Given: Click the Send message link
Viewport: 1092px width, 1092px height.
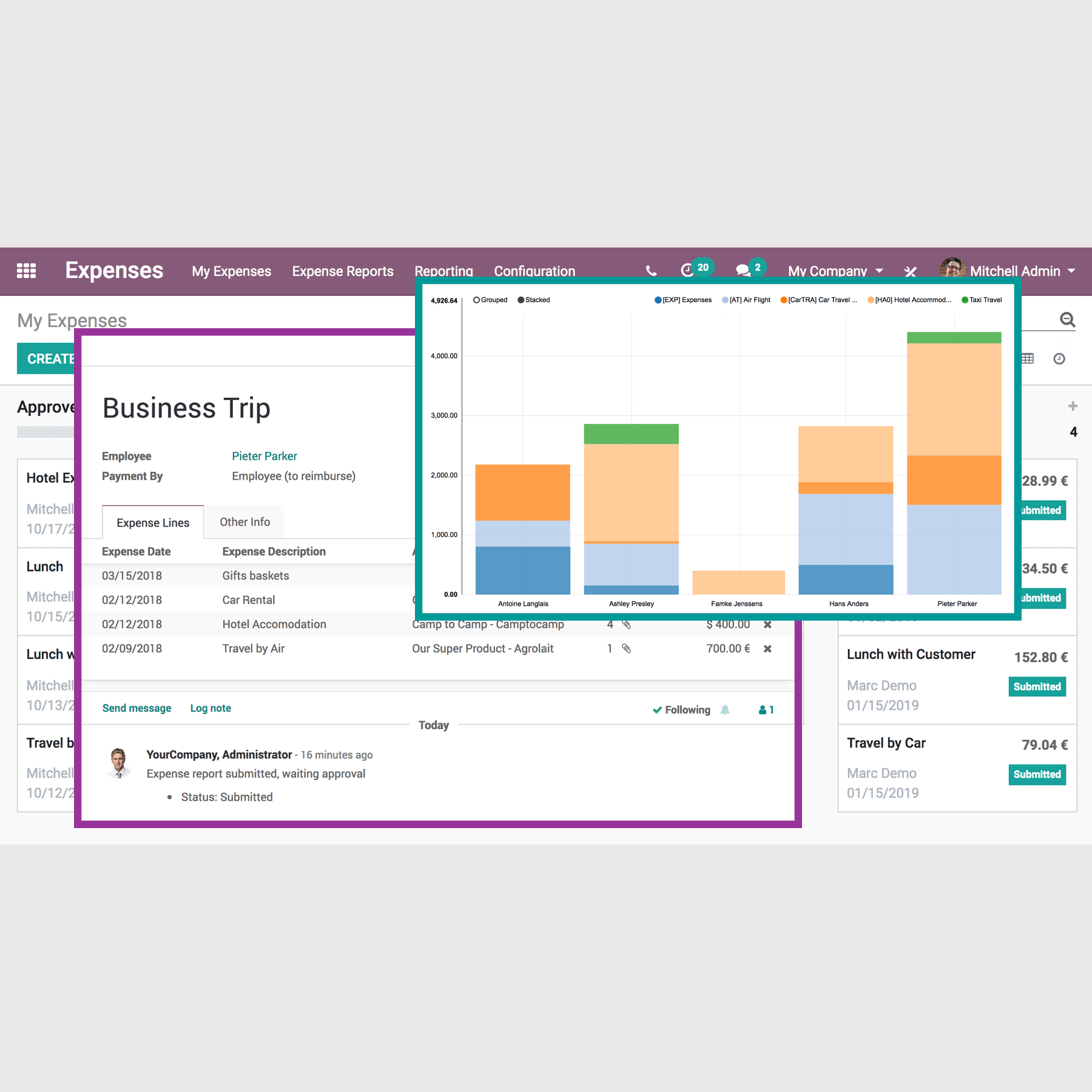Looking at the screenshot, I should click(136, 708).
